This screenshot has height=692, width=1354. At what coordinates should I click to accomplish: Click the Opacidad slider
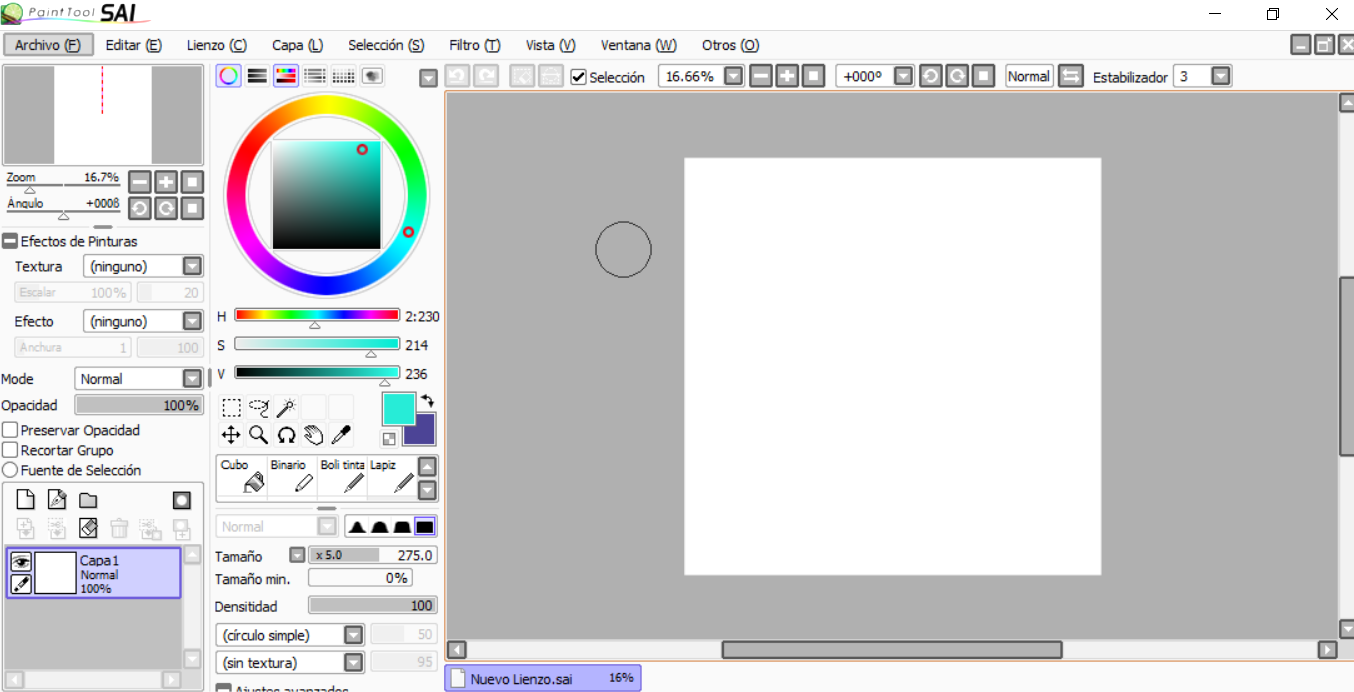click(x=139, y=405)
